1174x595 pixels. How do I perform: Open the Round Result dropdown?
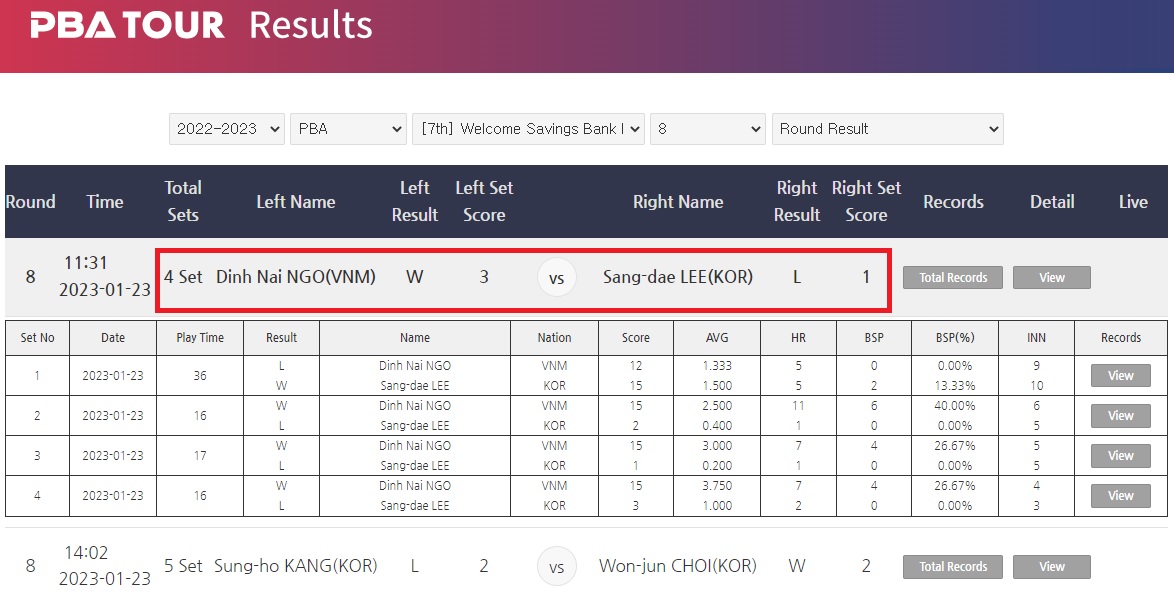coord(887,129)
